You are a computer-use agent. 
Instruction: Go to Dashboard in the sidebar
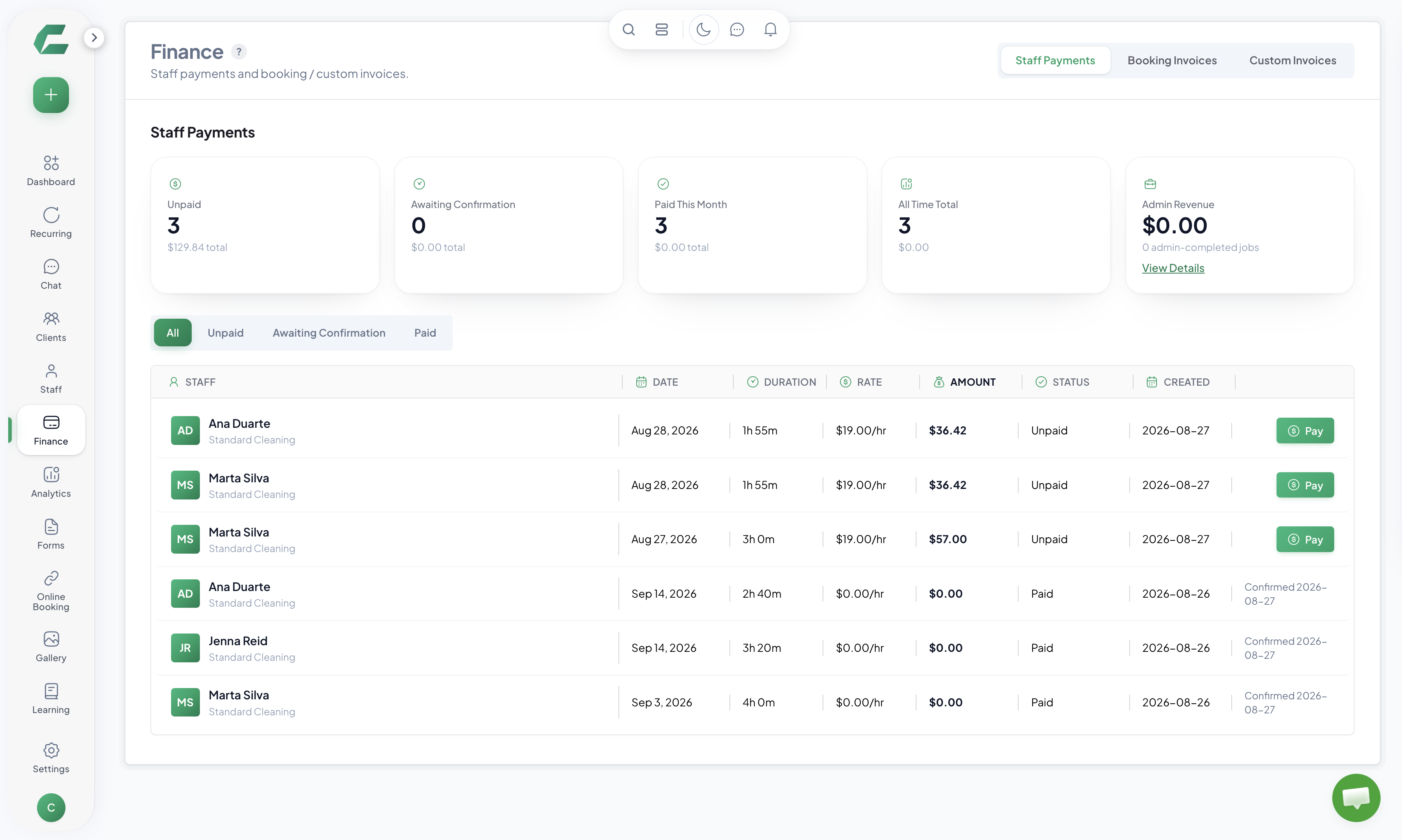pos(51,170)
